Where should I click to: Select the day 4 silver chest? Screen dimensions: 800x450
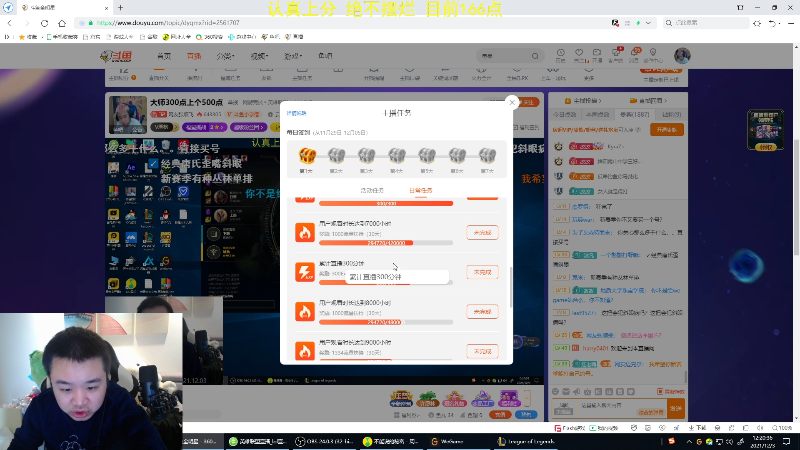click(x=397, y=156)
